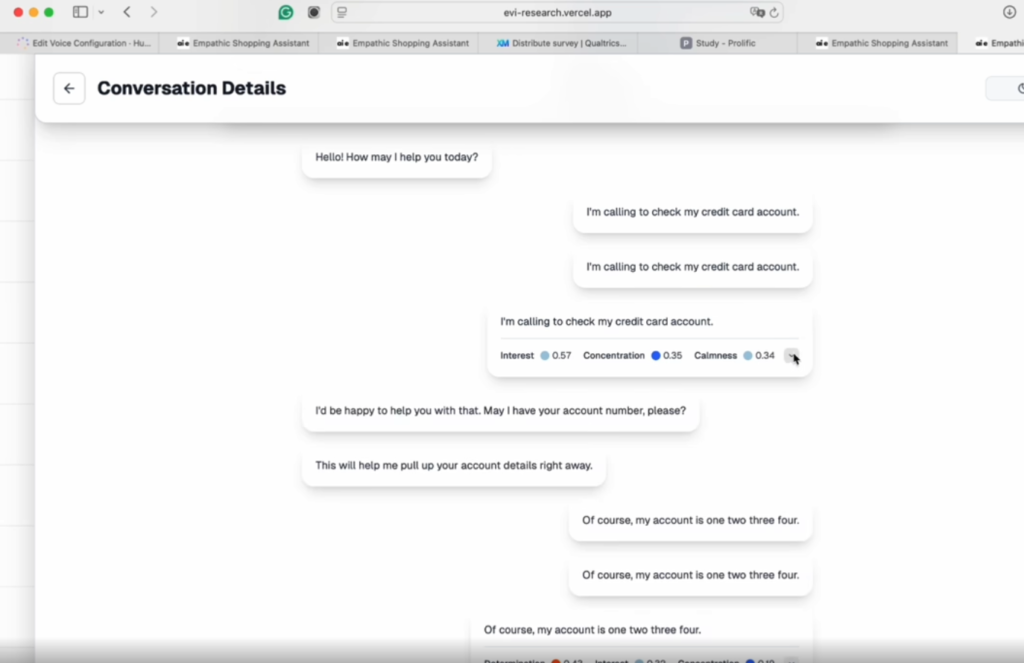Open the Safari sidebar panel

[80, 12]
